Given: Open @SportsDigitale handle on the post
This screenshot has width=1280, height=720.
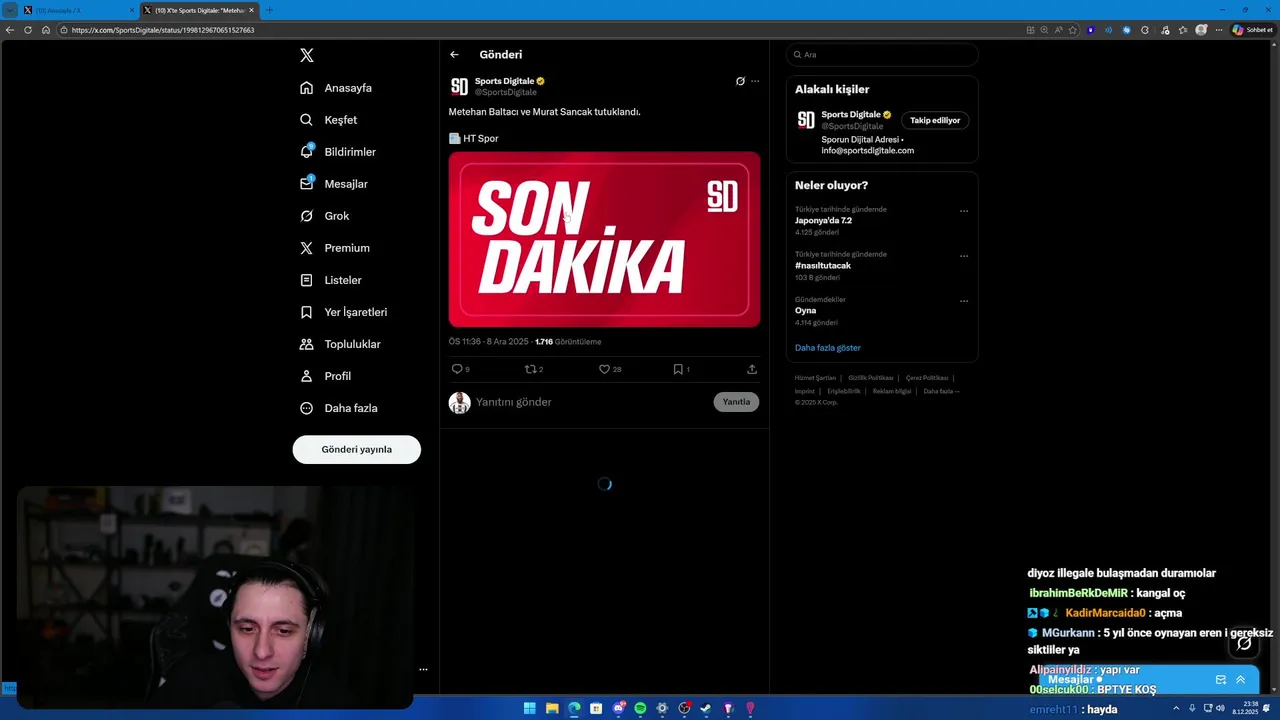Looking at the screenshot, I should pos(506,93).
